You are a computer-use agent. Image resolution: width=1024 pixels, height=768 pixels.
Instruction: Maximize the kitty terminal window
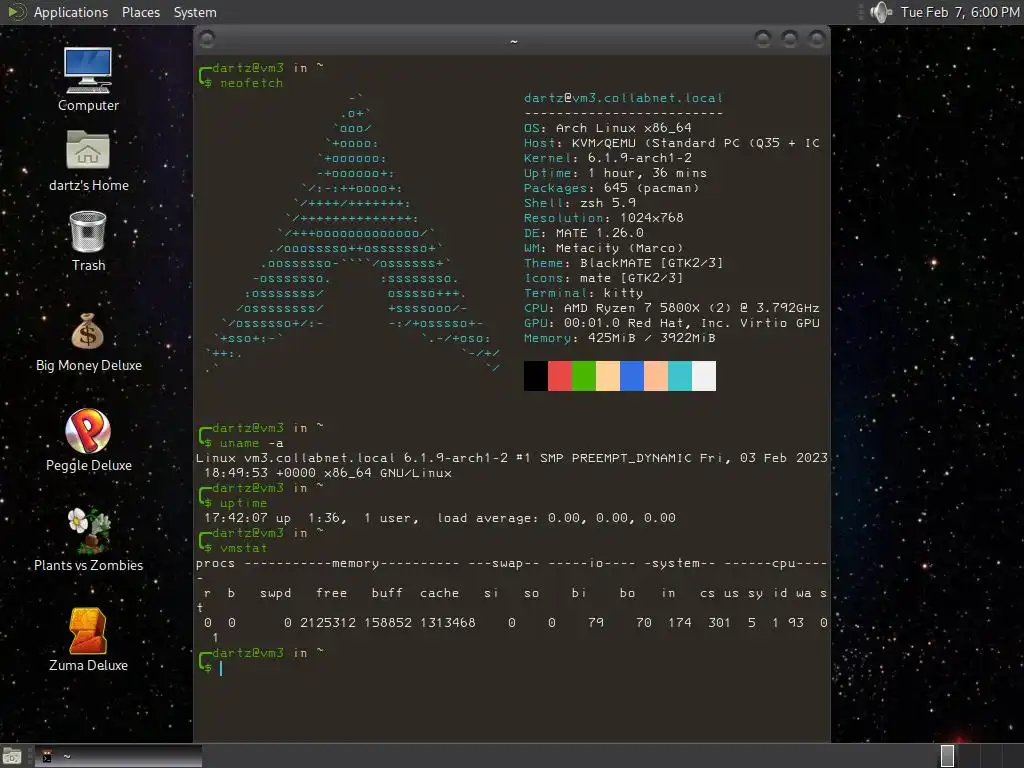click(790, 40)
